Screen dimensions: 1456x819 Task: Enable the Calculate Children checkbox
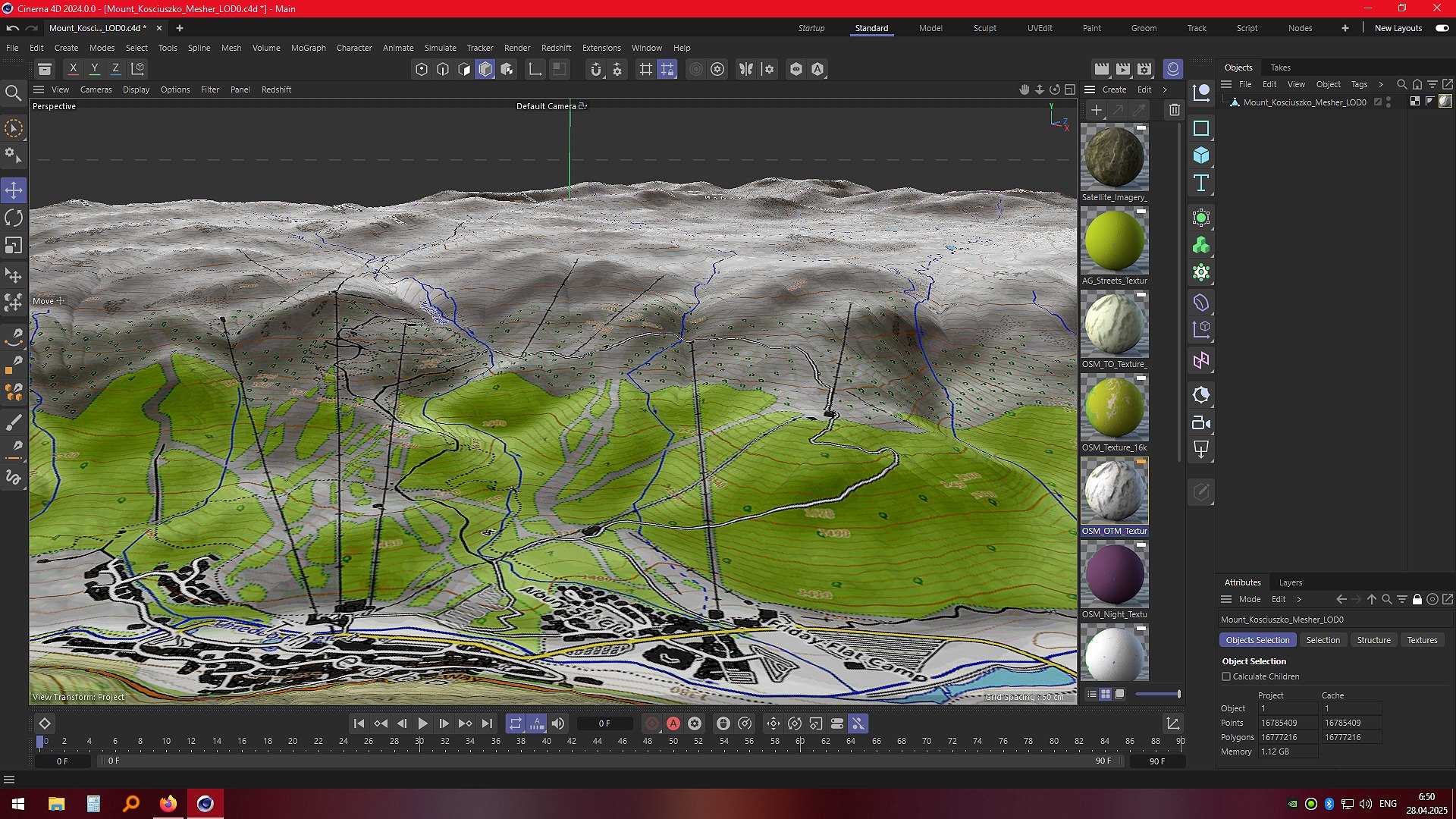(x=1226, y=676)
